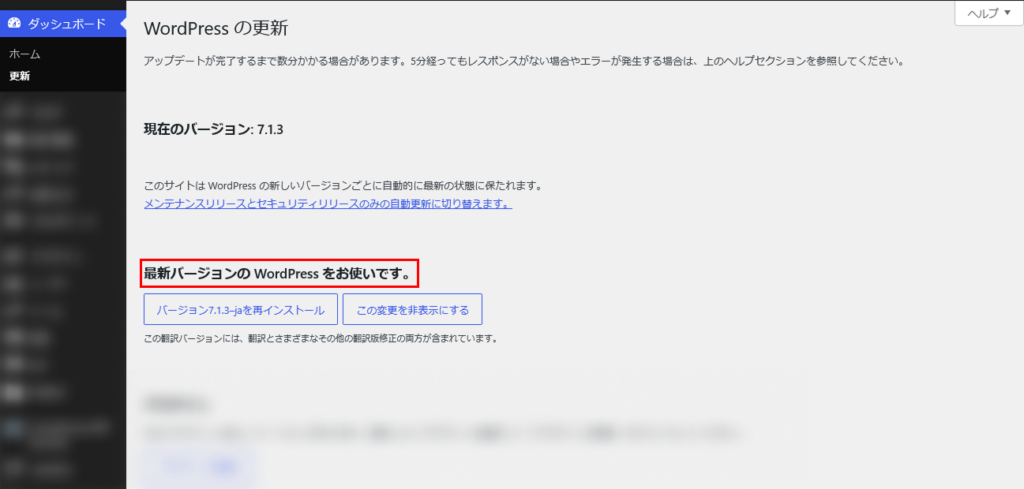Open the ダッシュボード menu item
This screenshot has width=1024, height=489.
pos(63,24)
